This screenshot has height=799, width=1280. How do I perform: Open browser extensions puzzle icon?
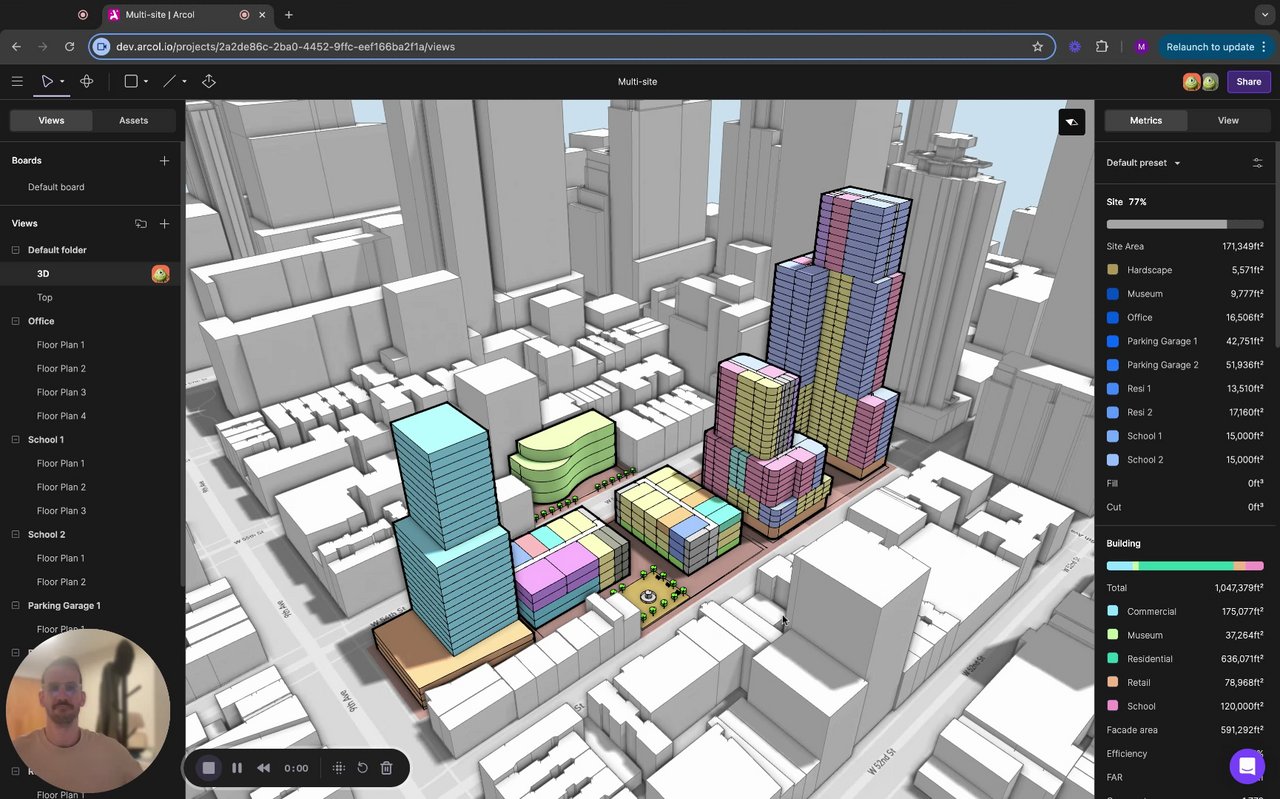(1102, 47)
